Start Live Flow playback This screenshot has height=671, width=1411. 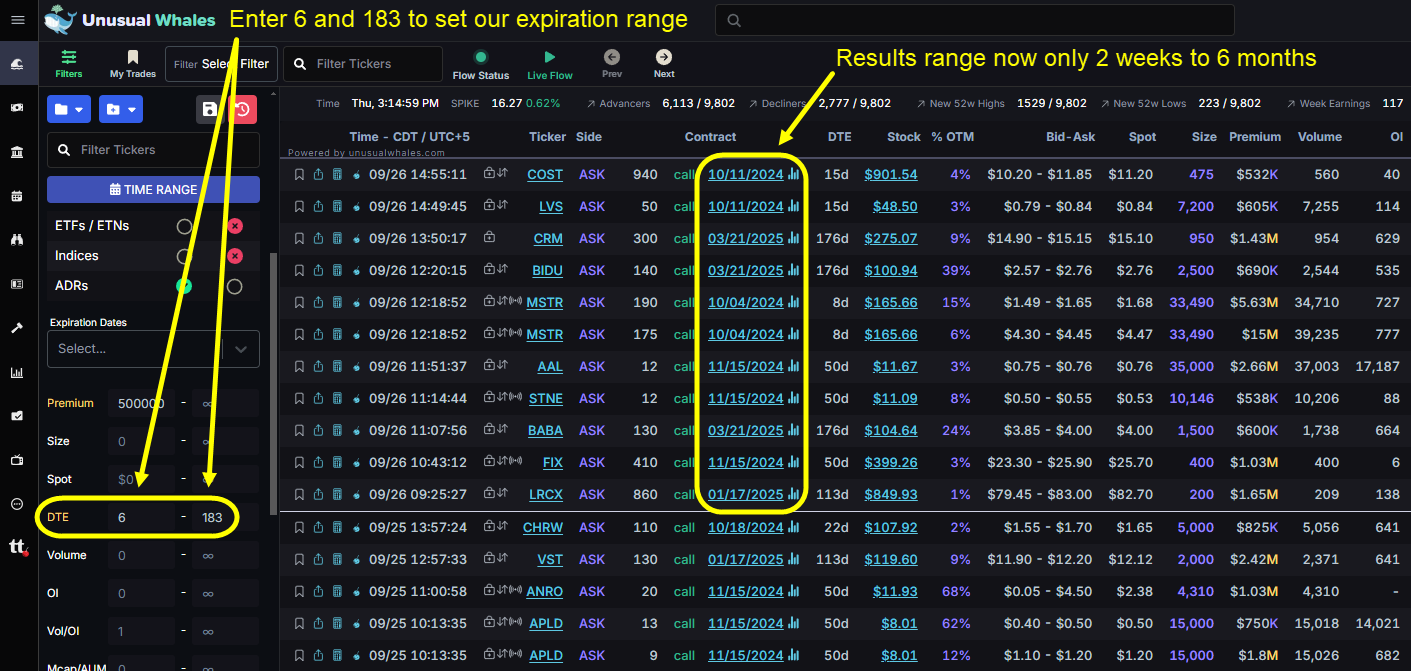tap(550, 64)
